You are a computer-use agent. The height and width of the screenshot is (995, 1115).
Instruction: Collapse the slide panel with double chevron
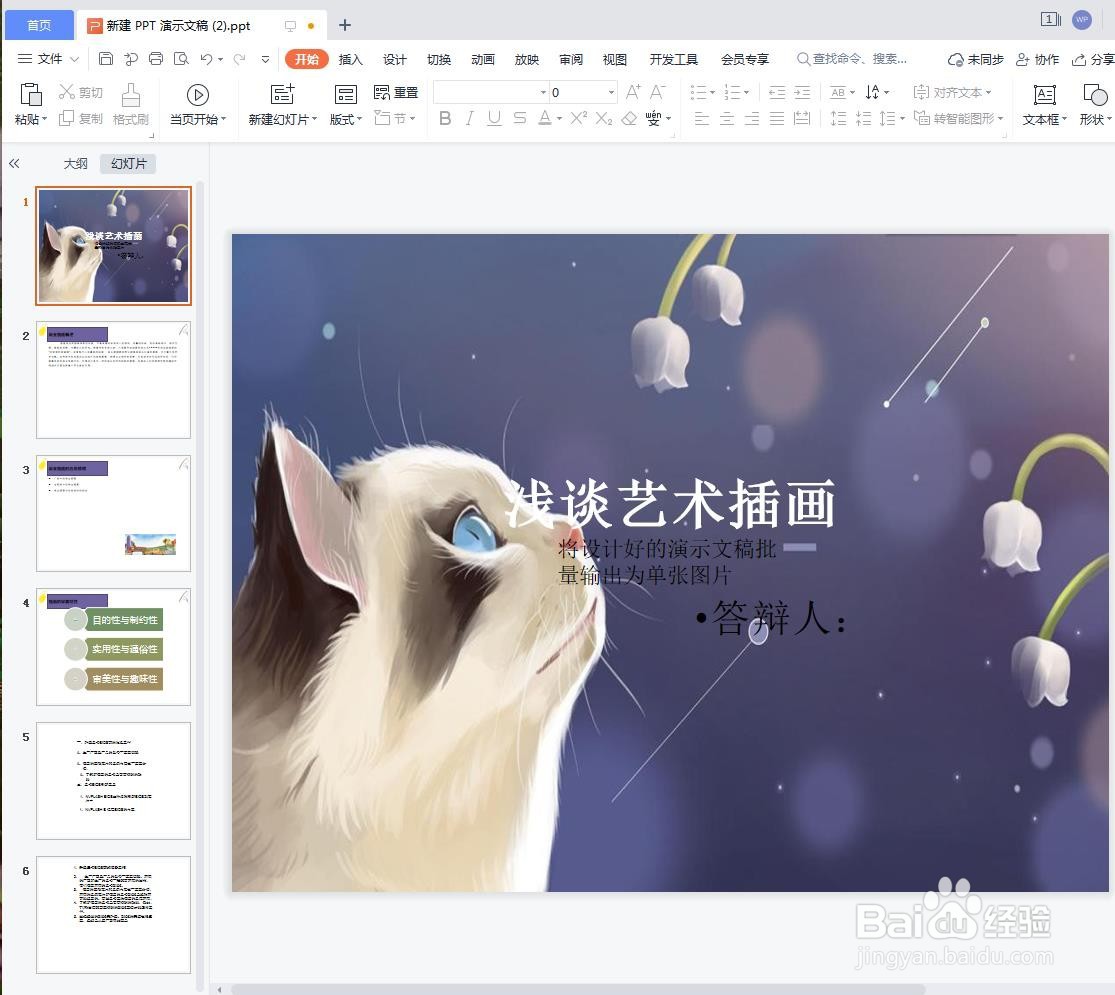14,164
